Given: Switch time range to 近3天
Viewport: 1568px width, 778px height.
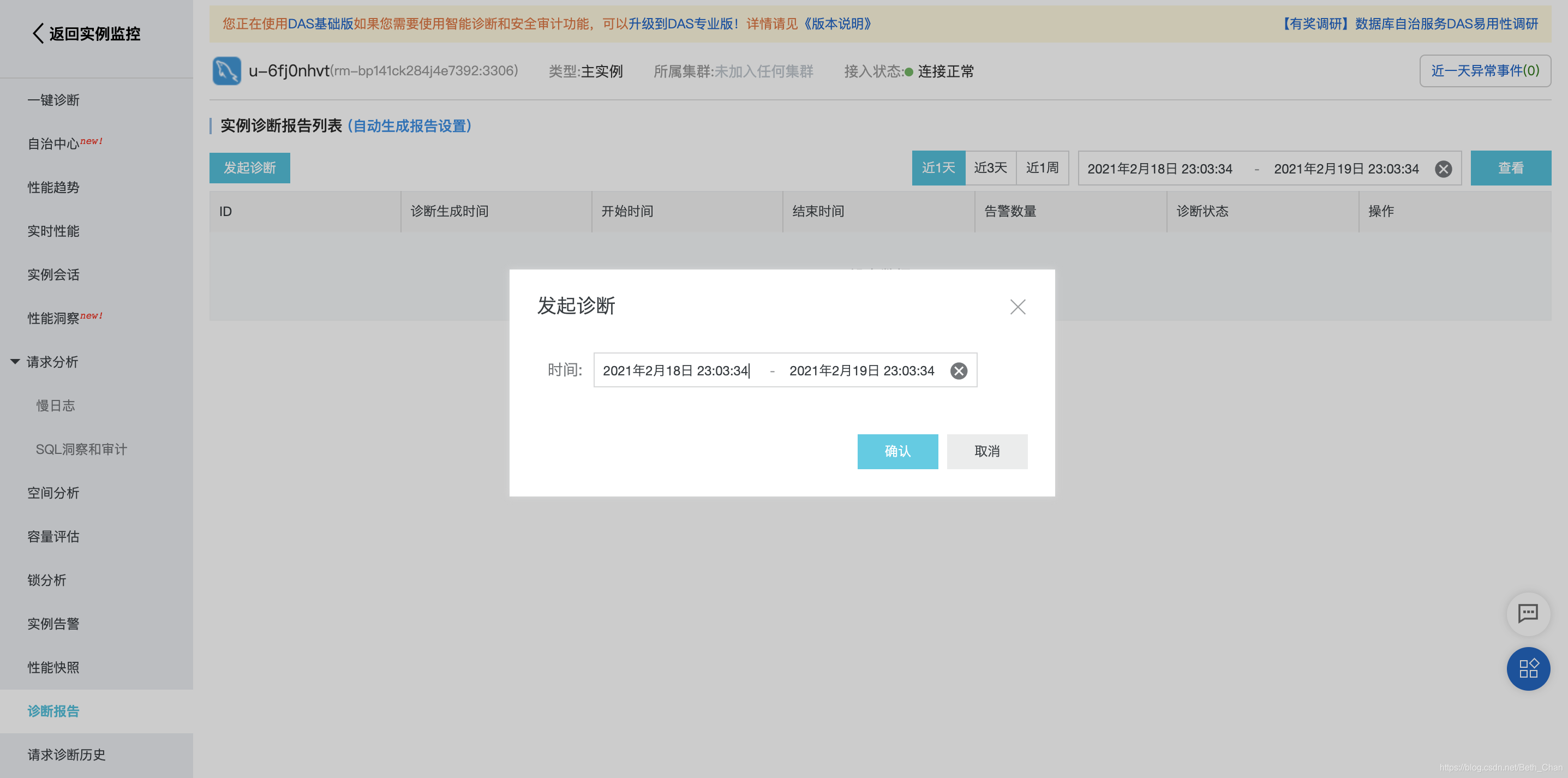Looking at the screenshot, I should coord(990,168).
